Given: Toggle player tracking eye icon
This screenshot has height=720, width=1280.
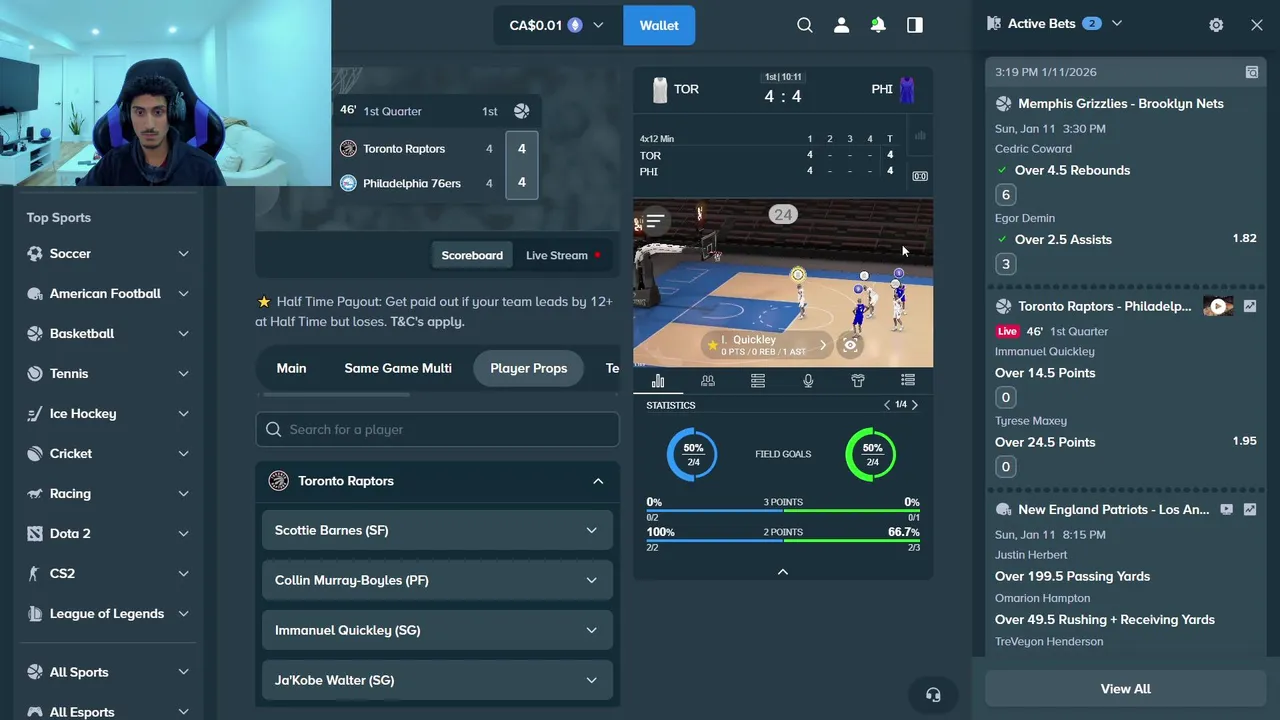Looking at the screenshot, I should click(x=850, y=345).
